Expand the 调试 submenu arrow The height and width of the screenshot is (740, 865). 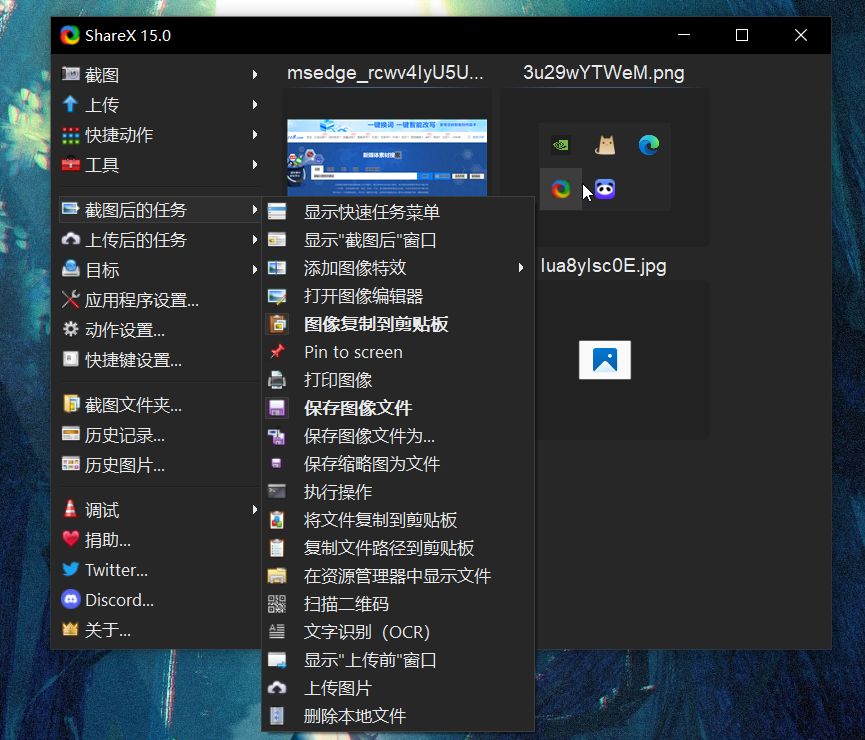tap(254, 509)
